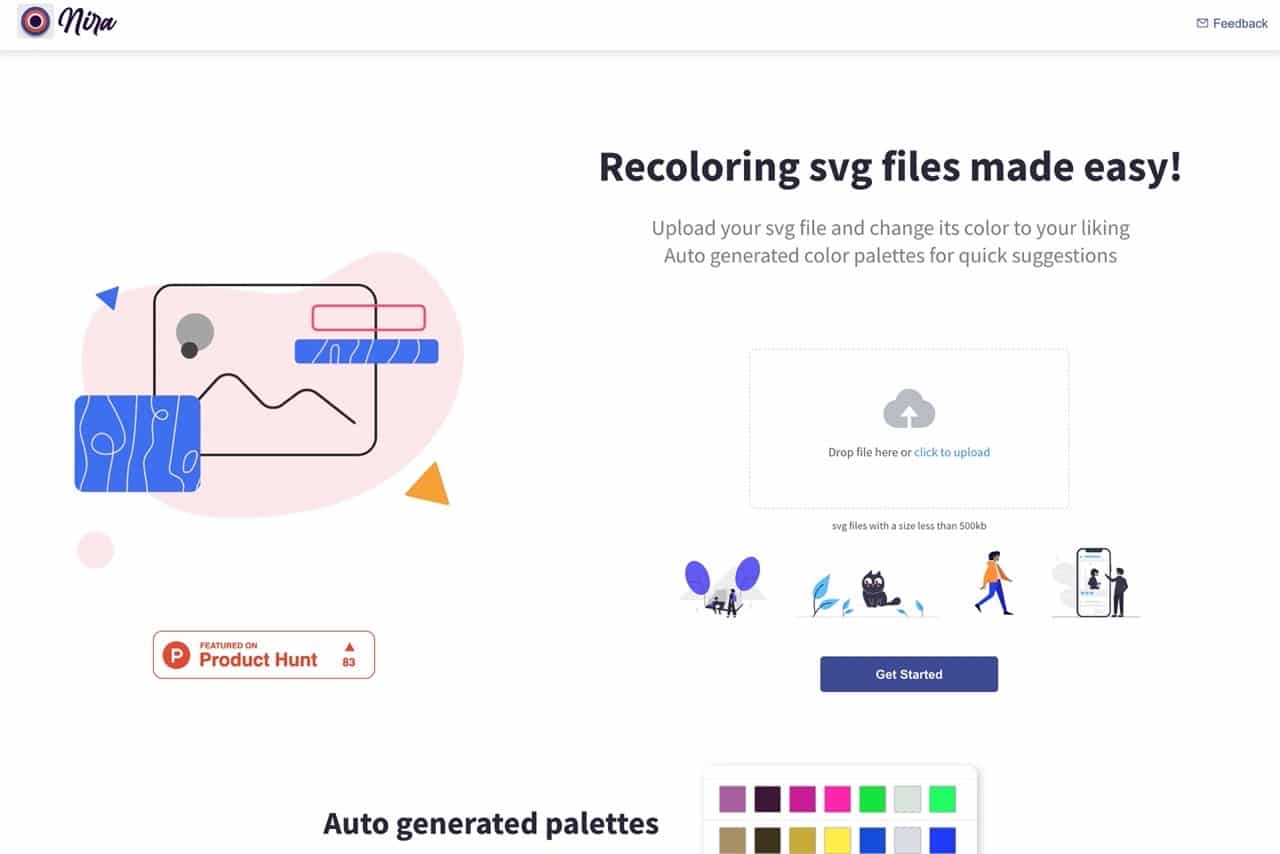Open the Feedback link
Viewport: 1280px width, 854px height.
1232,23
